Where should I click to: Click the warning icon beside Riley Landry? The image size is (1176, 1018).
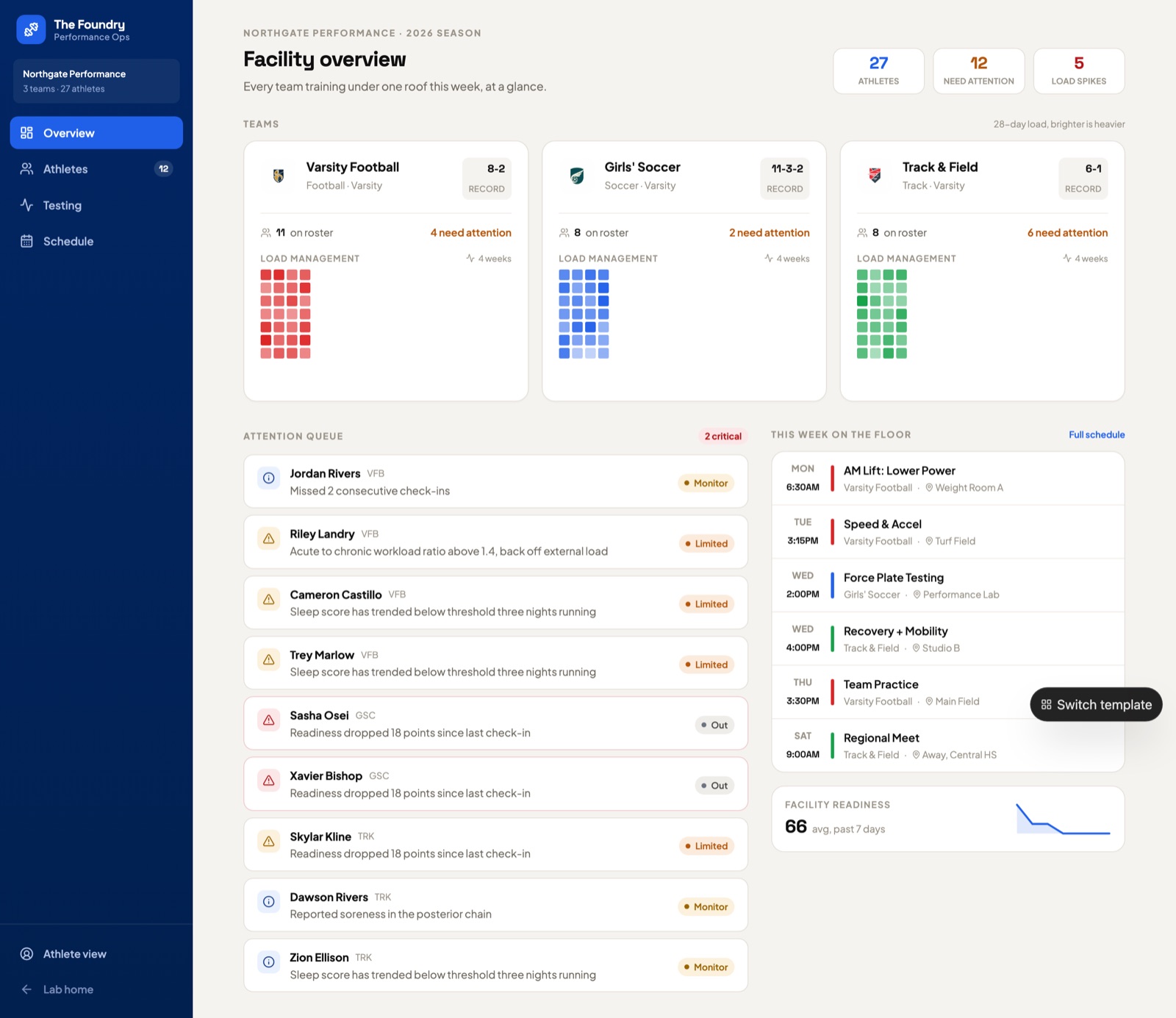(x=269, y=539)
